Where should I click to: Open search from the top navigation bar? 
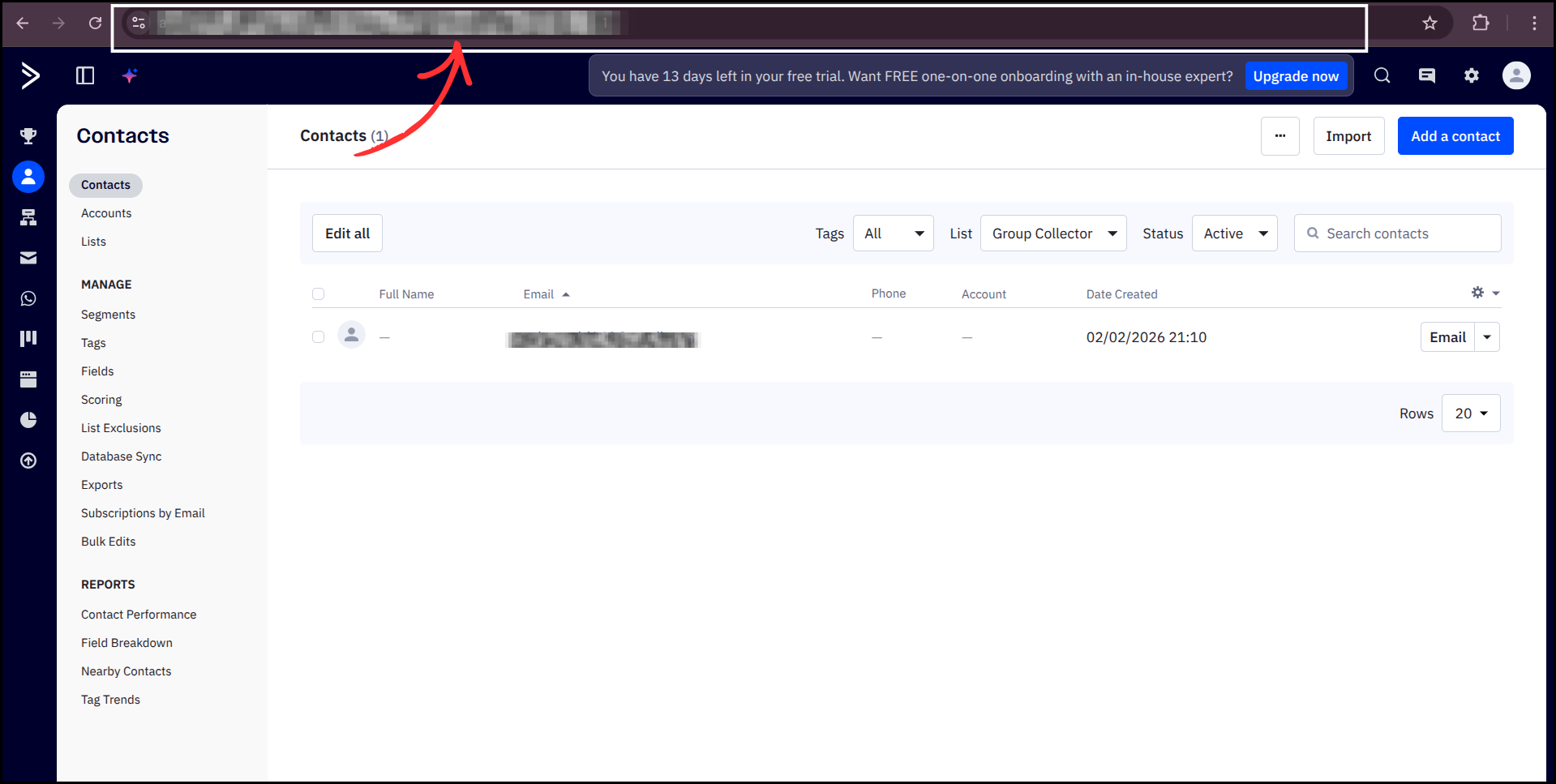coord(1381,75)
